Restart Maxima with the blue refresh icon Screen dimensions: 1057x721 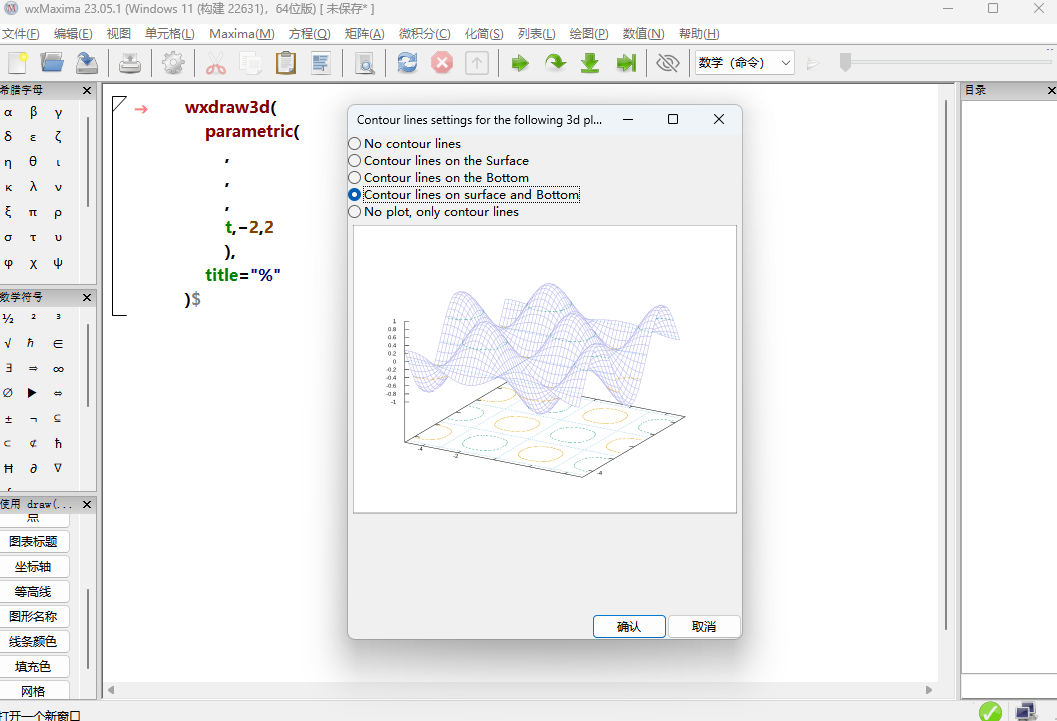[x=407, y=63]
